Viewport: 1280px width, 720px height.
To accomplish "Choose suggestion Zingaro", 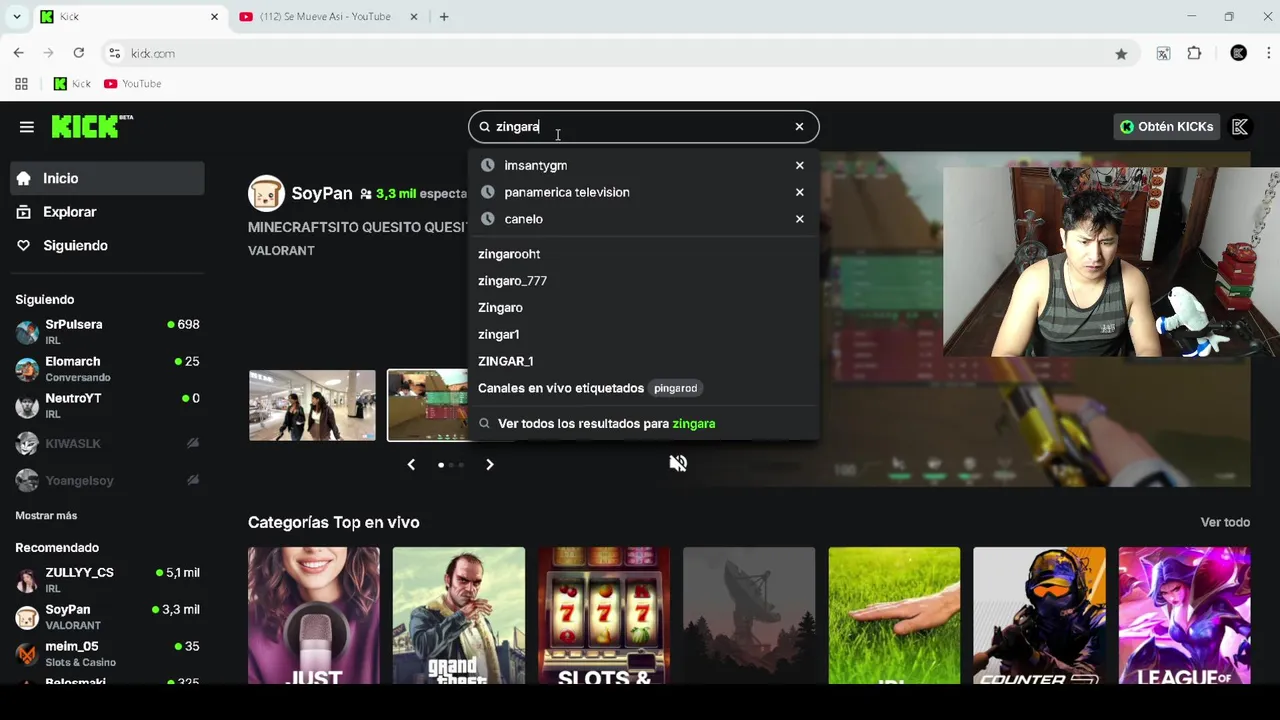I will 500,308.
